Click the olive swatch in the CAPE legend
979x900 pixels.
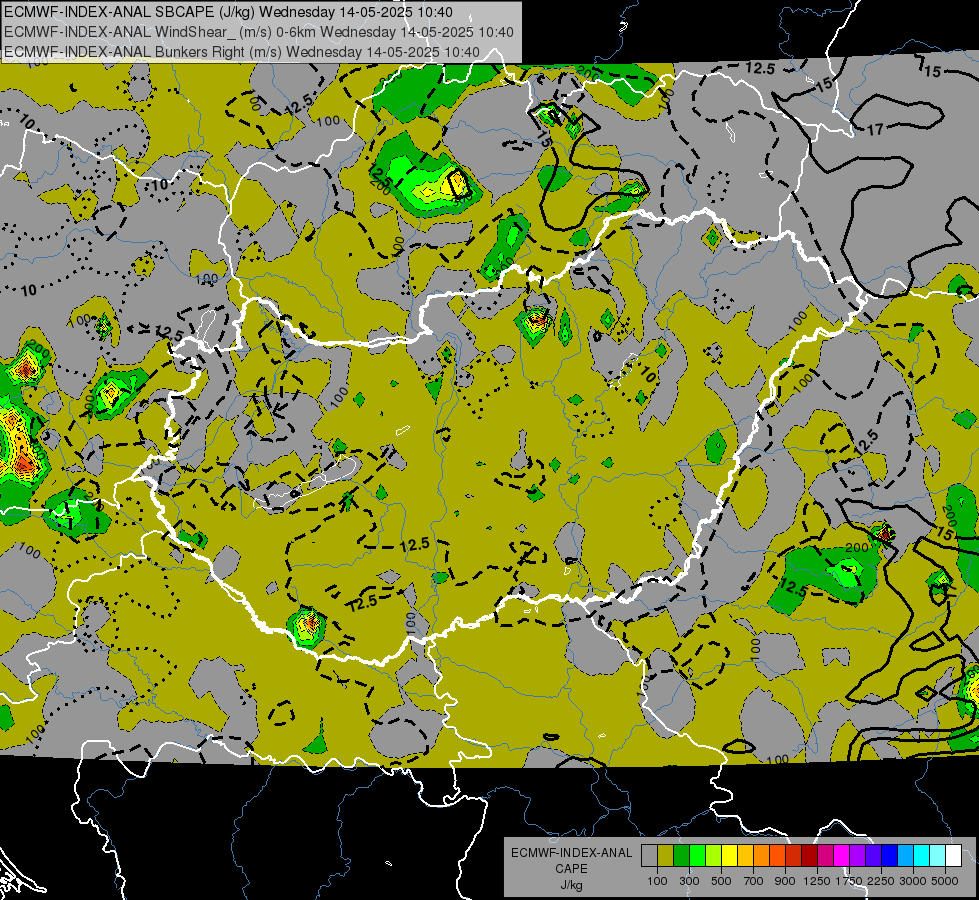(x=665, y=856)
